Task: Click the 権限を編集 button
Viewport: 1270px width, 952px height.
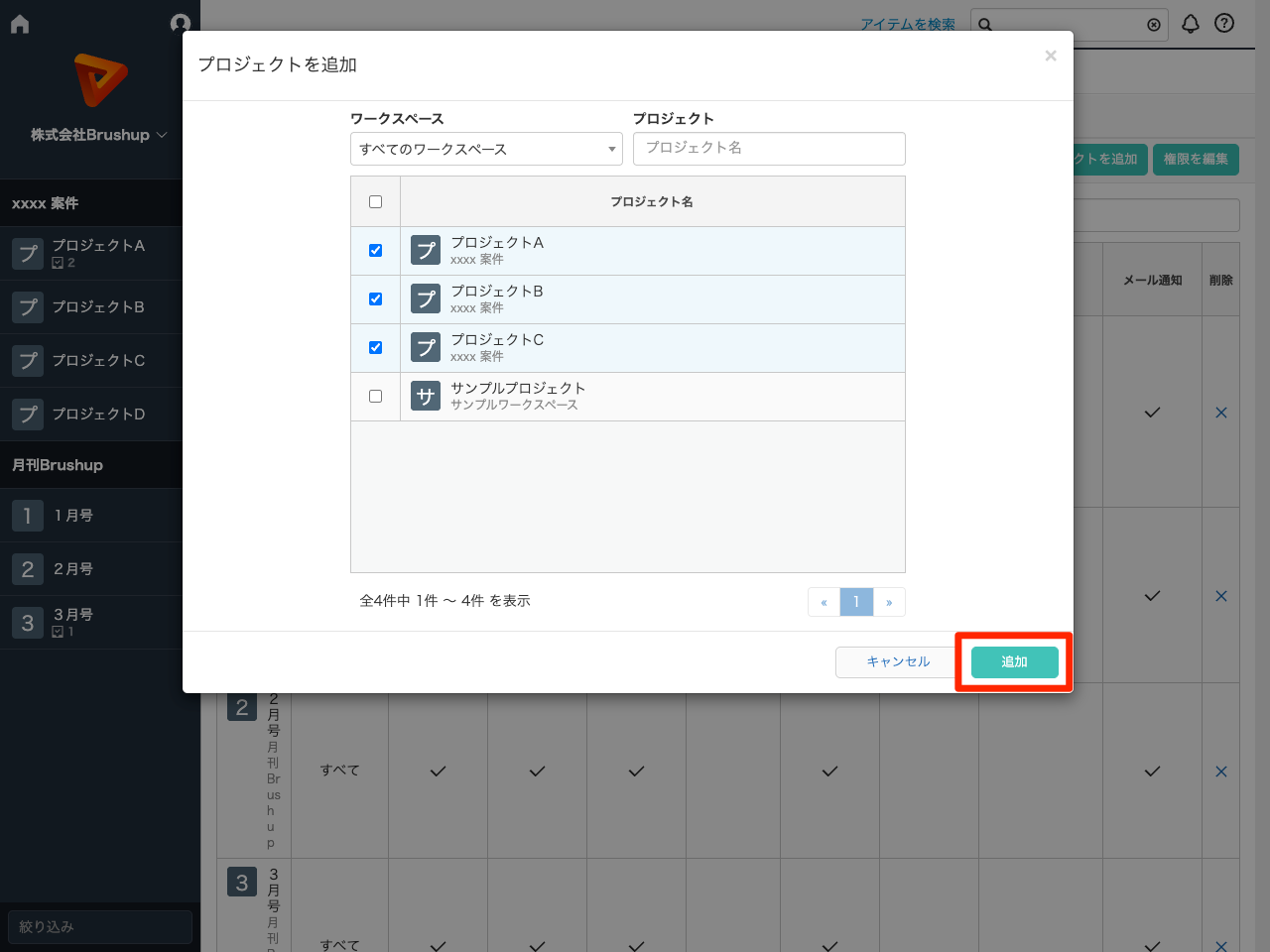Action: point(1196,160)
